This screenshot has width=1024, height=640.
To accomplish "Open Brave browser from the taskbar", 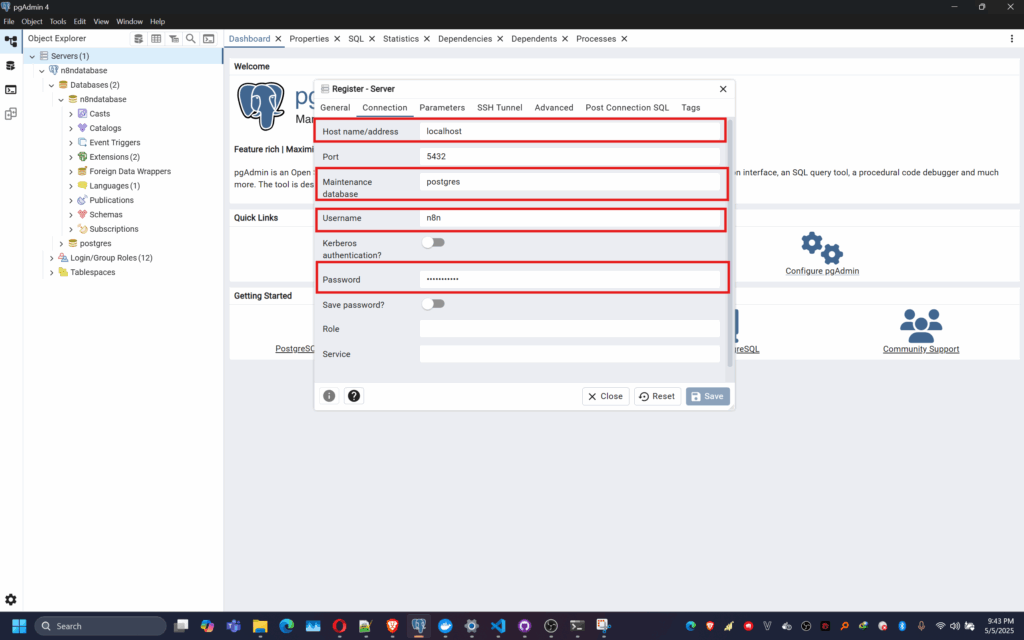I will (392, 626).
